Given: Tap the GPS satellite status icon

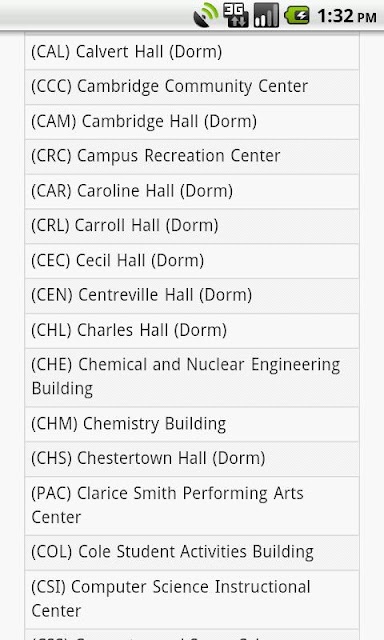Looking at the screenshot, I should (x=205, y=15).
